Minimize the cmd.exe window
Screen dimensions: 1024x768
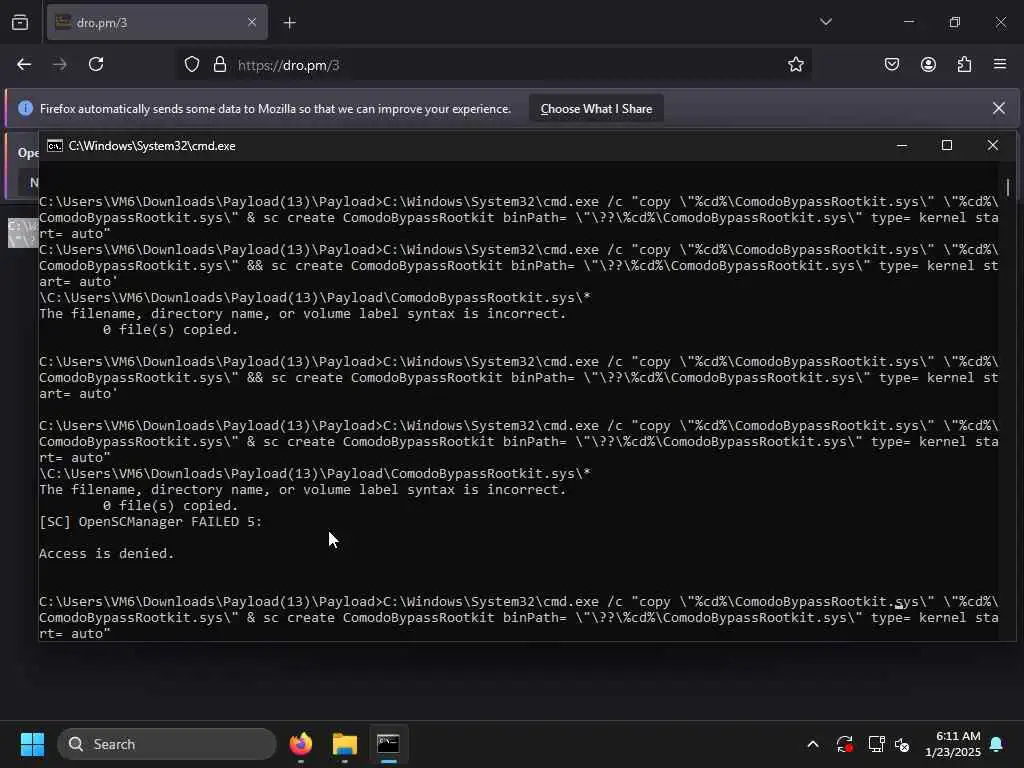[x=902, y=146]
